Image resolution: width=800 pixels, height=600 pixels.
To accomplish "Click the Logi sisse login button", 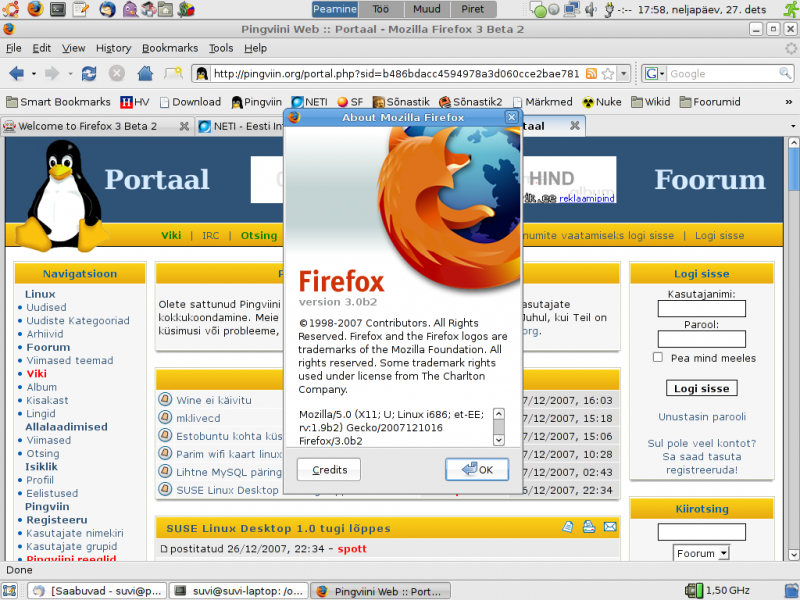I will (x=702, y=388).
